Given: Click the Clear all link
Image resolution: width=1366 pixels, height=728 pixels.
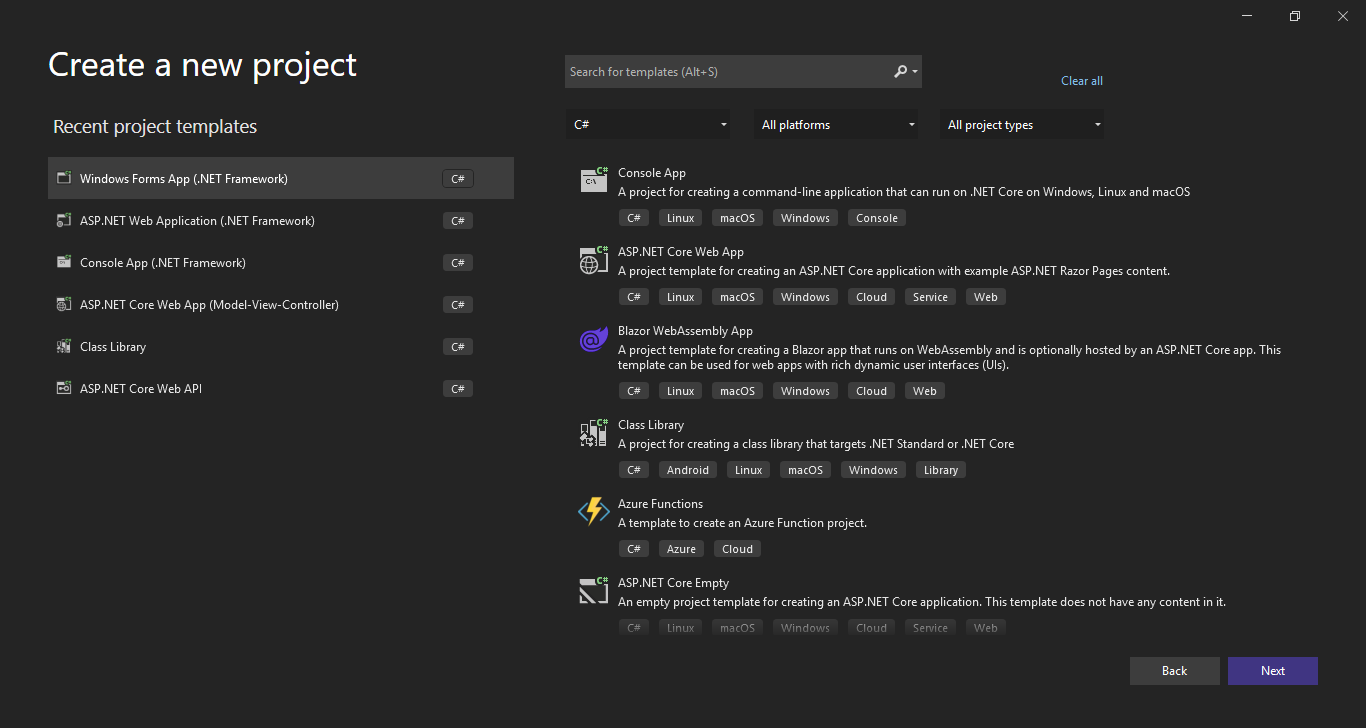Looking at the screenshot, I should pos(1082,81).
